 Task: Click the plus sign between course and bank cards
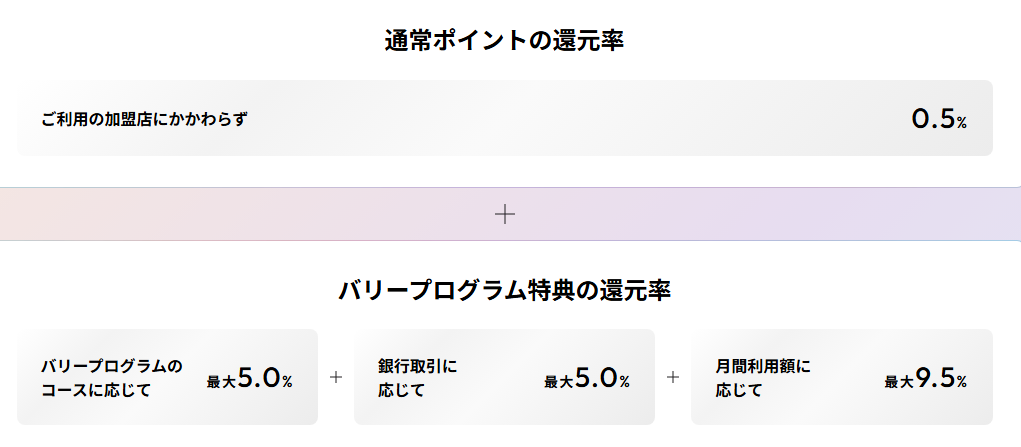(x=336, y=378)
